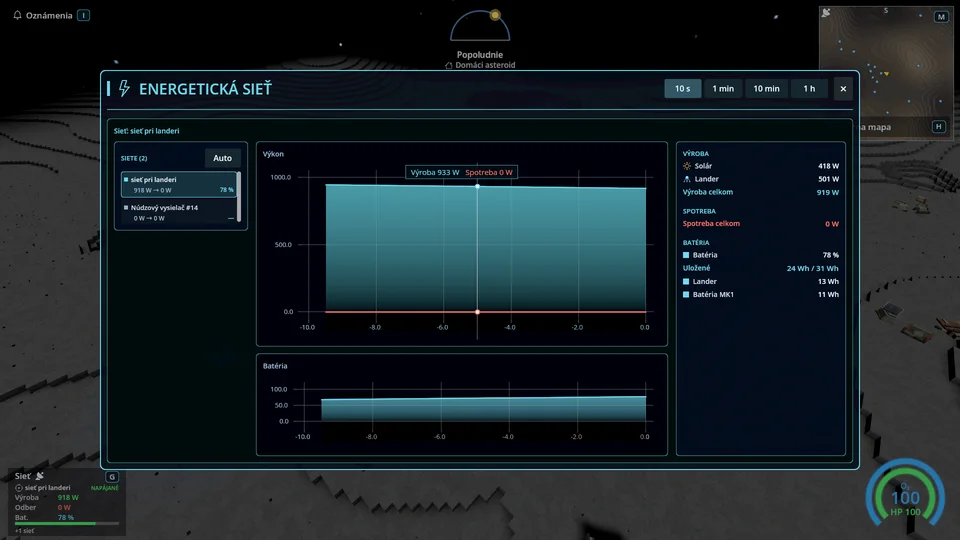
Task: Click the round icon before sieť pri landeri
Action: pyautogui.click(x=19, y=488)
